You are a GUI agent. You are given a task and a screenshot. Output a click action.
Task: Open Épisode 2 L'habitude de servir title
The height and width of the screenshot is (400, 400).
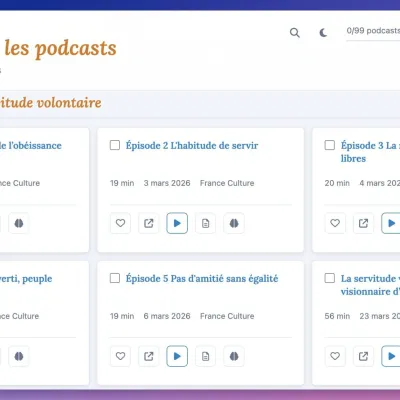192,145
